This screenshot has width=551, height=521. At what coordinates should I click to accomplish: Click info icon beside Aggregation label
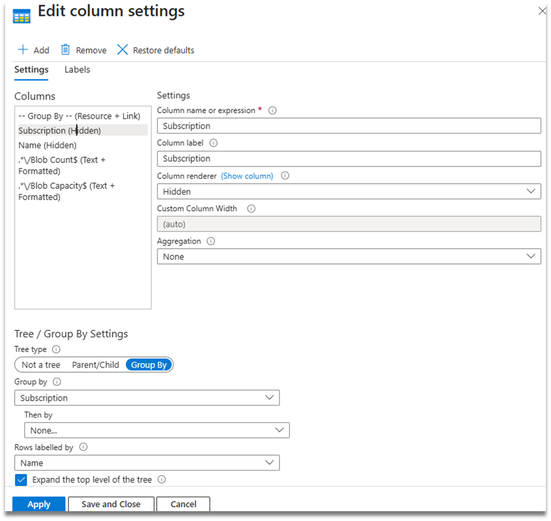[210, 241]
